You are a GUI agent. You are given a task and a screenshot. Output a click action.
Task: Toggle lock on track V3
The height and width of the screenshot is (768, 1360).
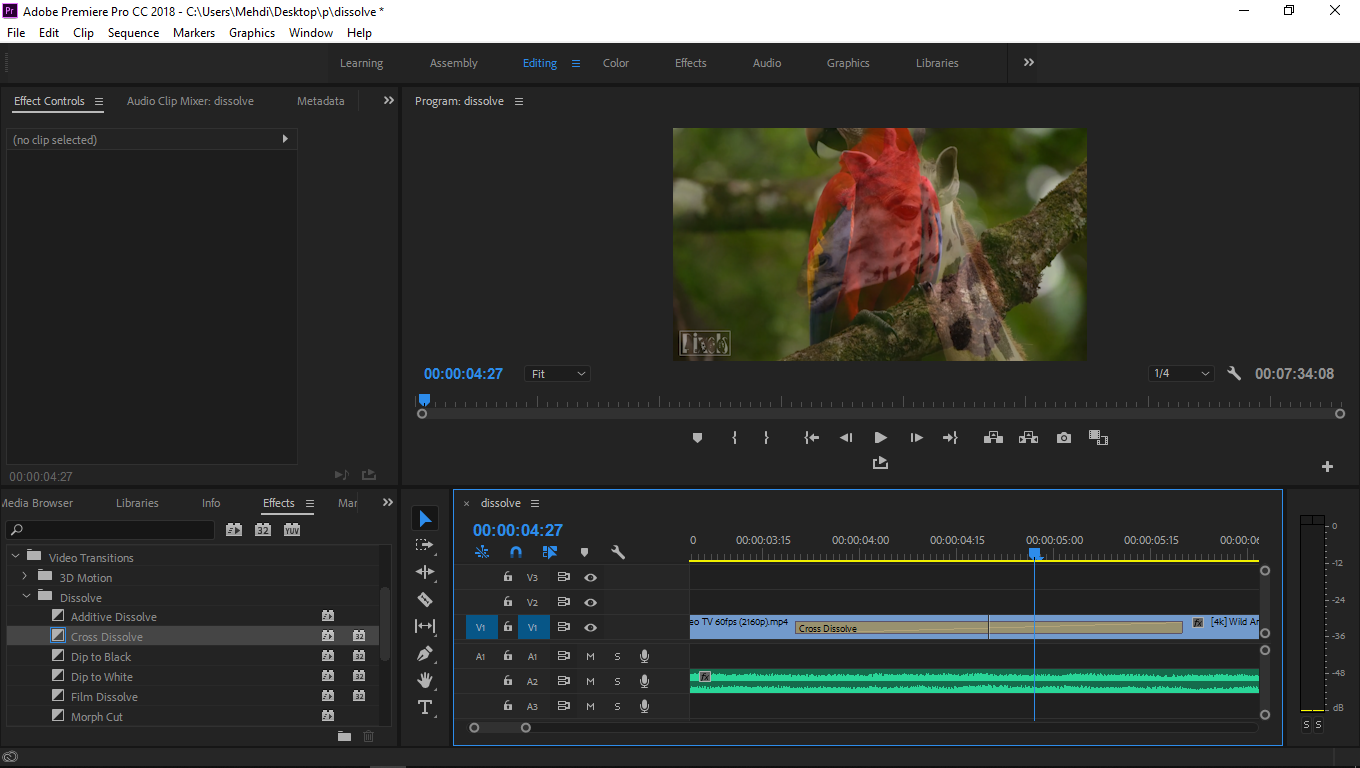coord(508,577)
